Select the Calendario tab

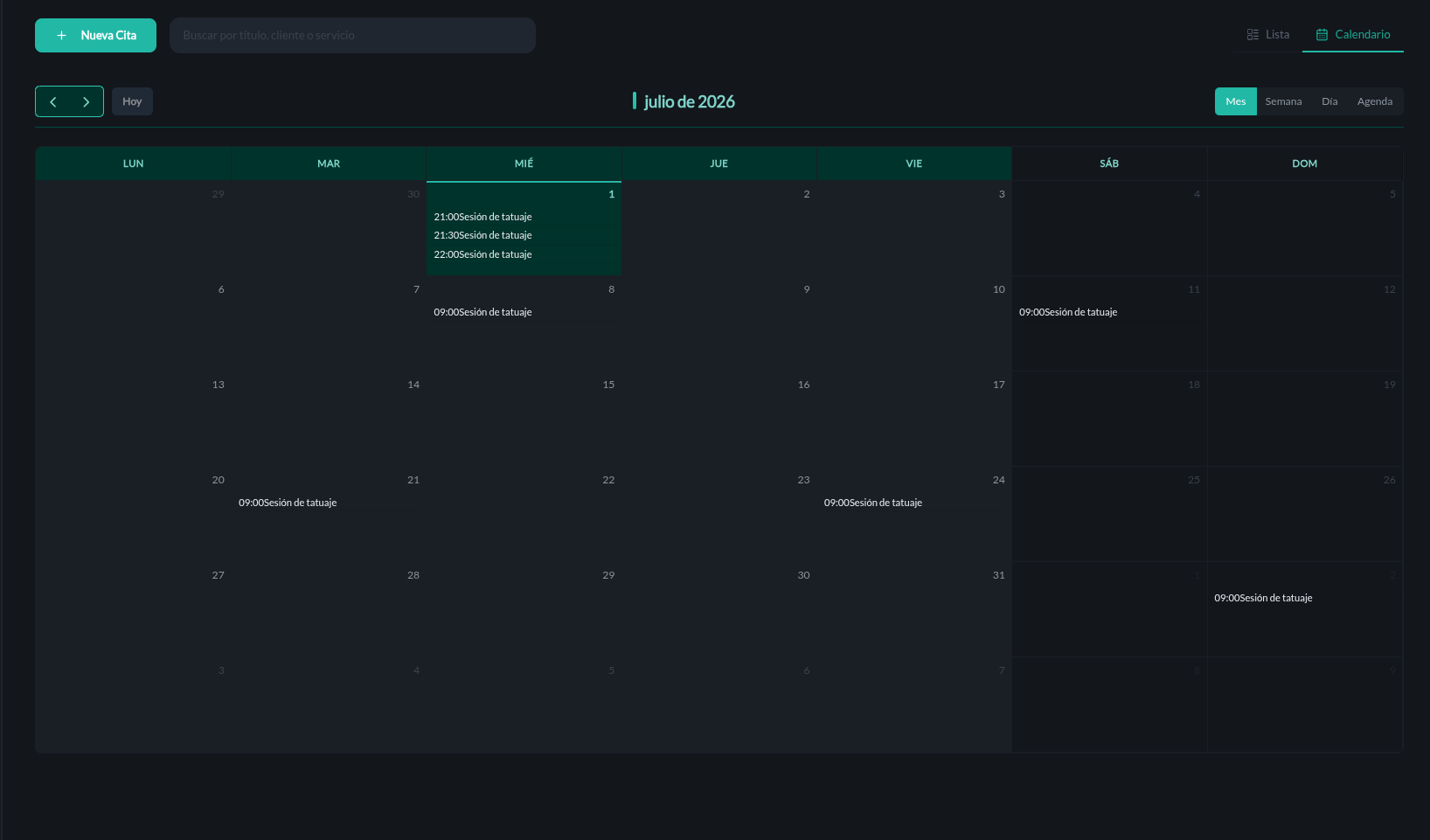[x=1353, y=35]
